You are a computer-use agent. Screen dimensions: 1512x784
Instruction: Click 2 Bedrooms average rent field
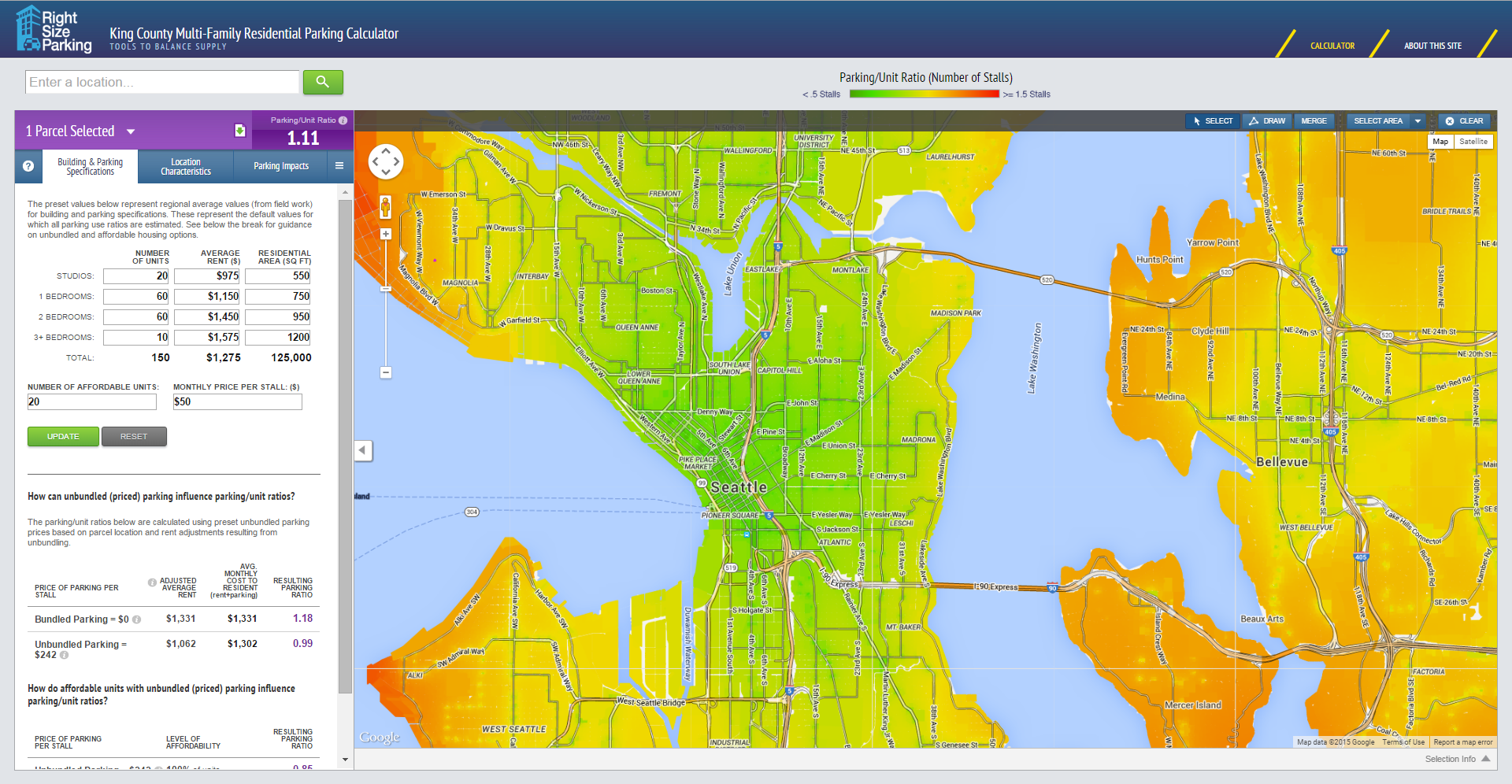(x=207, y=317)
